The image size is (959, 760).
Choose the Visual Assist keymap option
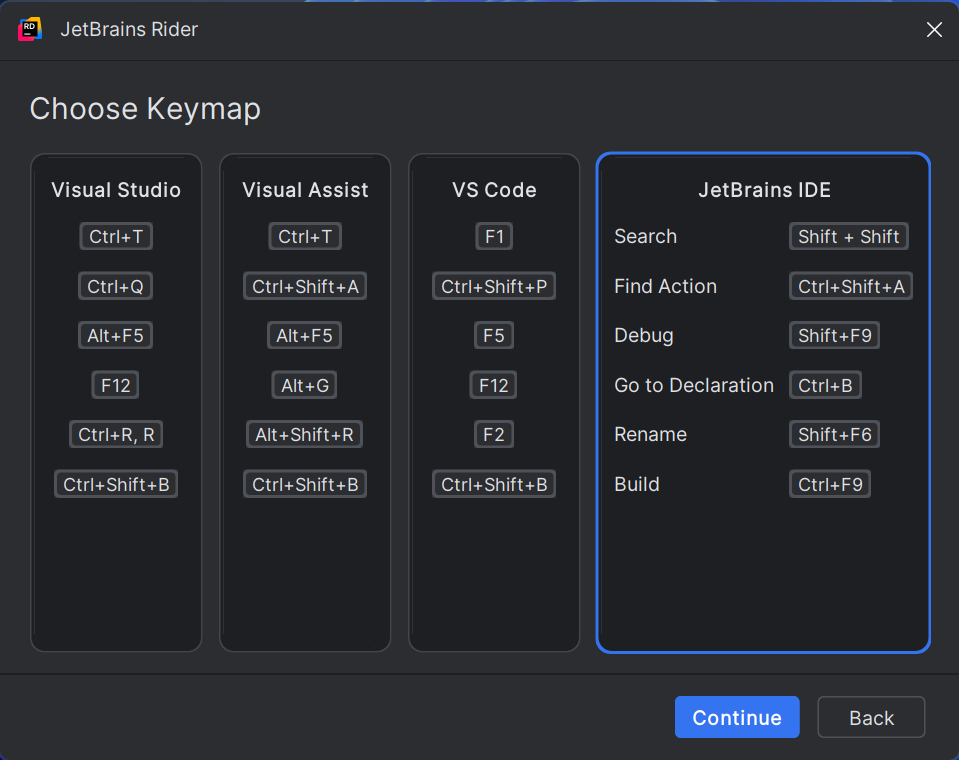(305, 402)
